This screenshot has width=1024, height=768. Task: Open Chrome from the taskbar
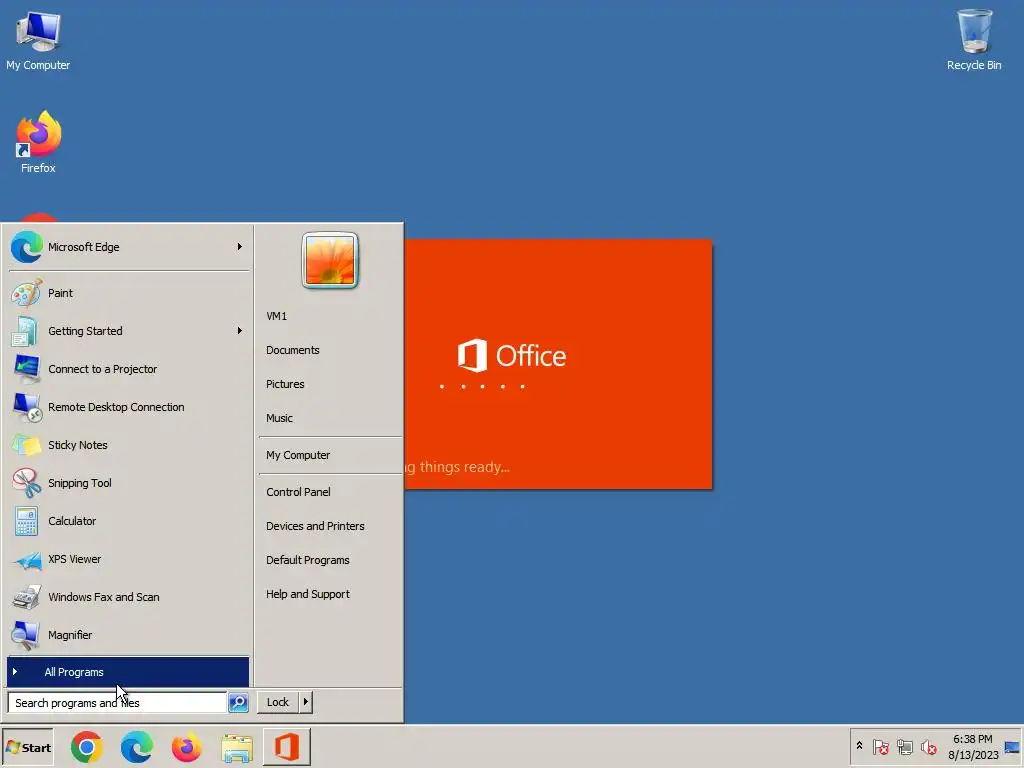click(87, 747)
